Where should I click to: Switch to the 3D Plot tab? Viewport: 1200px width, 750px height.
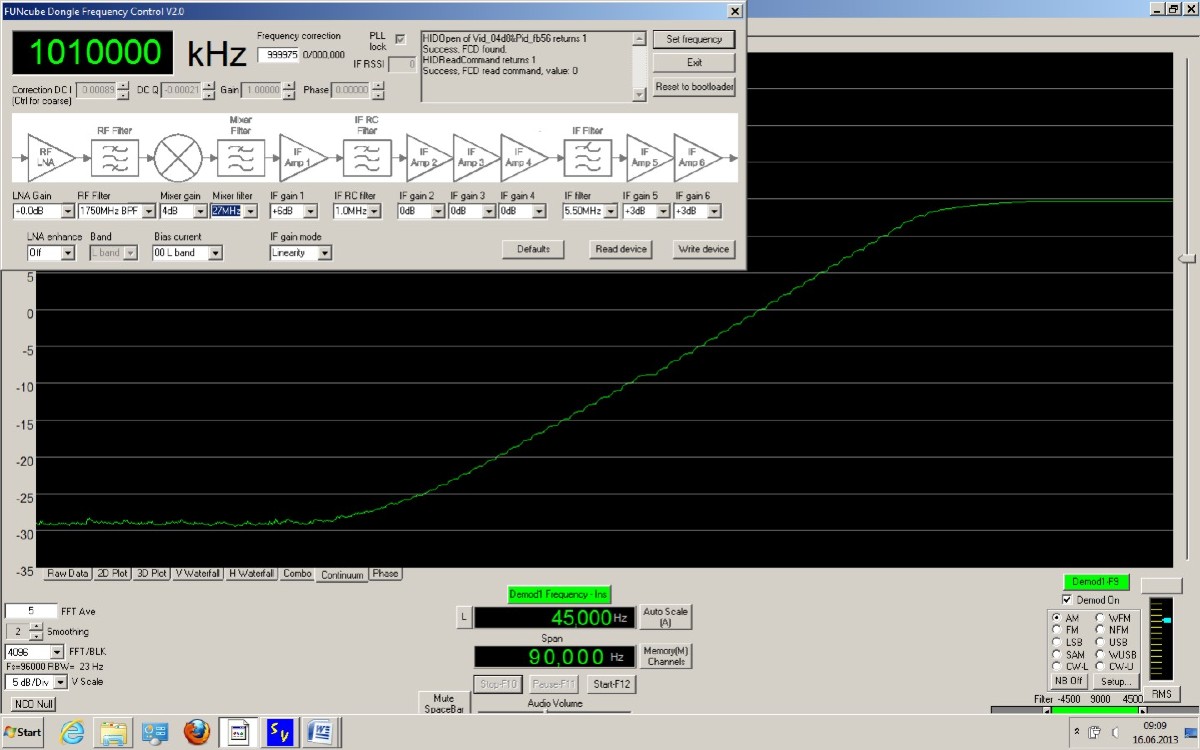coord(152,574)
